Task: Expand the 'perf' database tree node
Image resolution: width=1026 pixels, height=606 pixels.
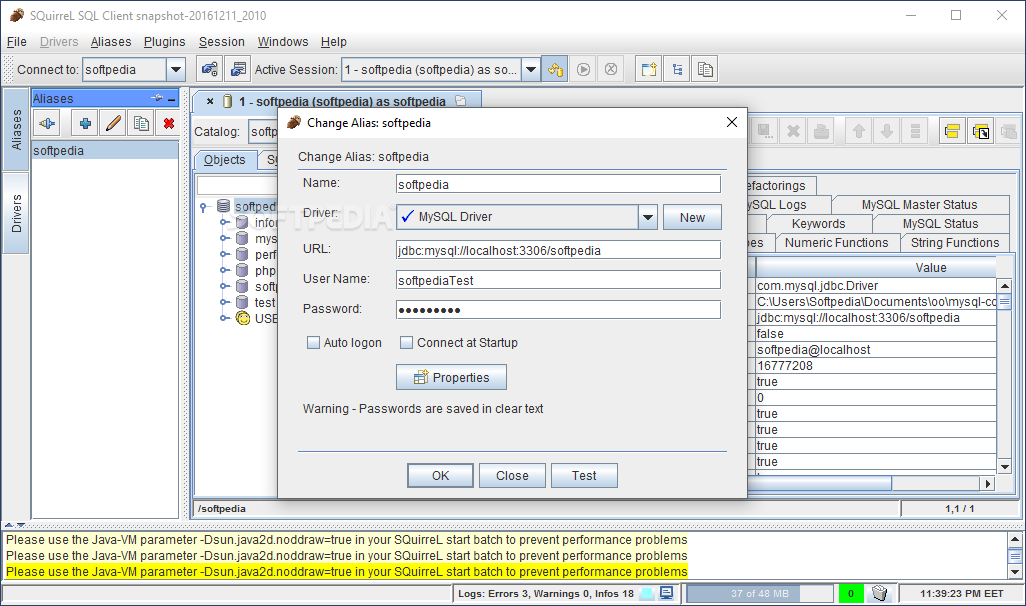Action: click(224, 254)
